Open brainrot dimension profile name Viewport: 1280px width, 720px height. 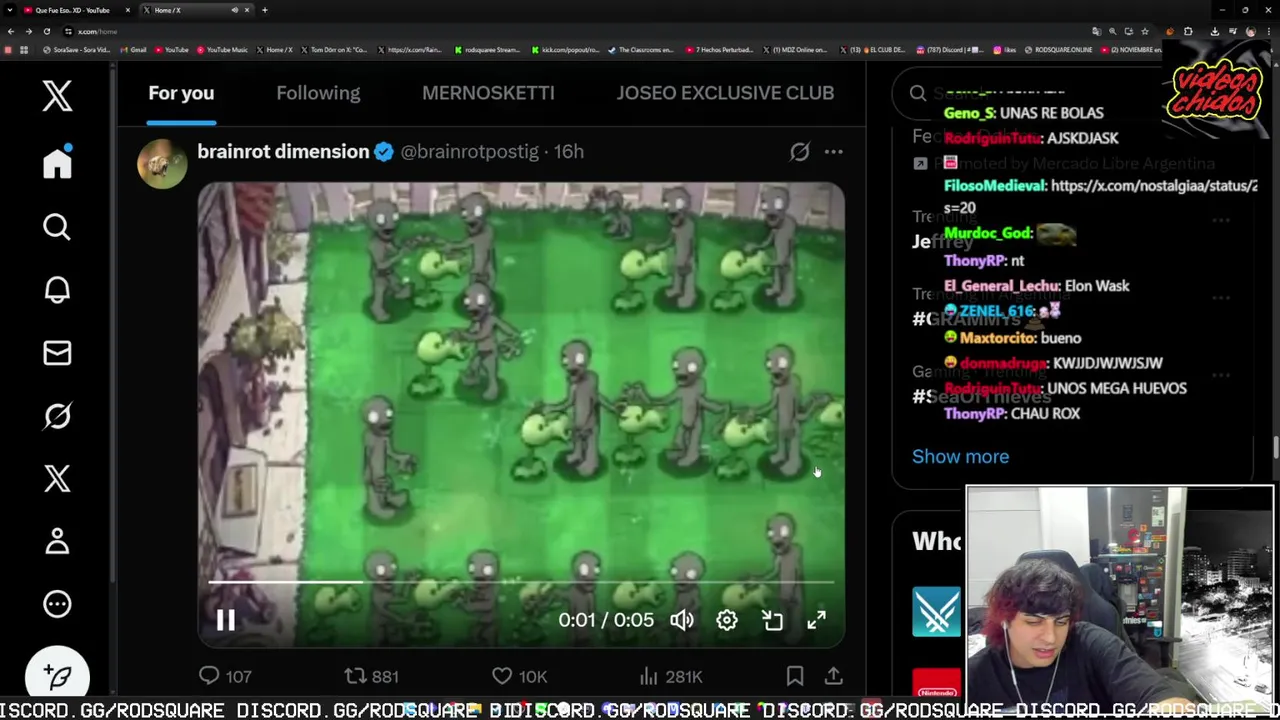[283, 152]
